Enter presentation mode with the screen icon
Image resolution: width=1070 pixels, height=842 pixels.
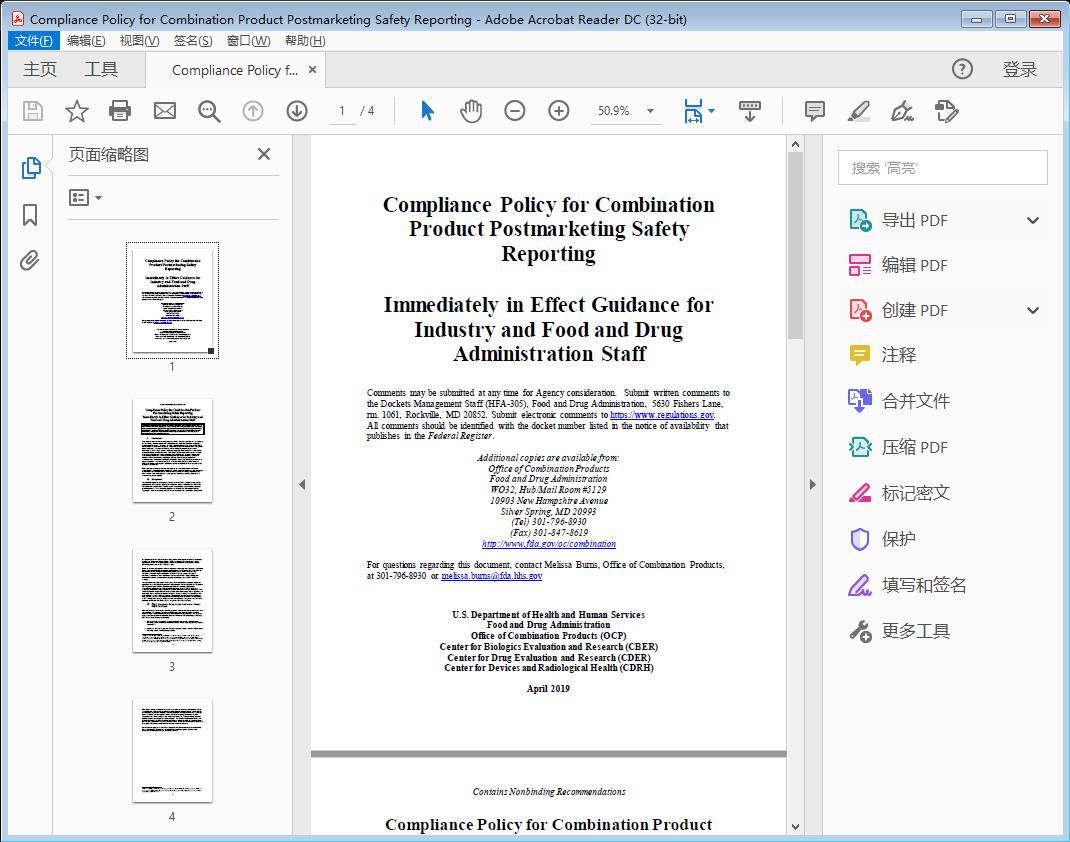click(x=750, y=111)
